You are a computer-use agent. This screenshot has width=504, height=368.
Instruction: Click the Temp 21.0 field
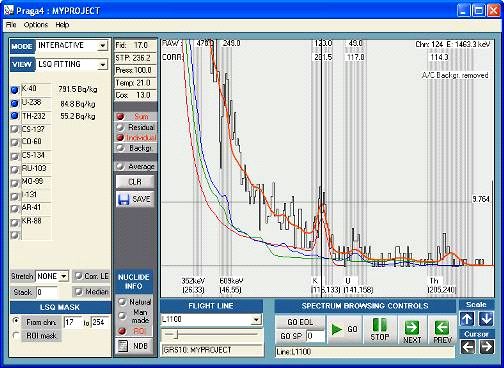(x=135, y=83)
